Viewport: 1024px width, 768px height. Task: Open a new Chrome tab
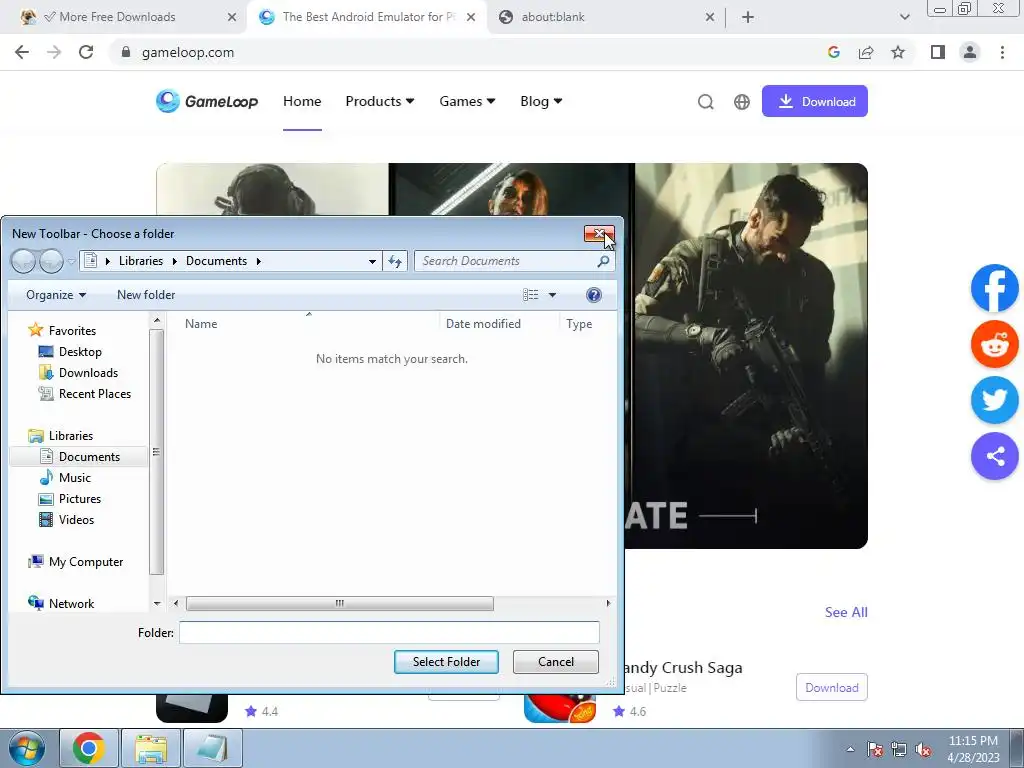748,17
